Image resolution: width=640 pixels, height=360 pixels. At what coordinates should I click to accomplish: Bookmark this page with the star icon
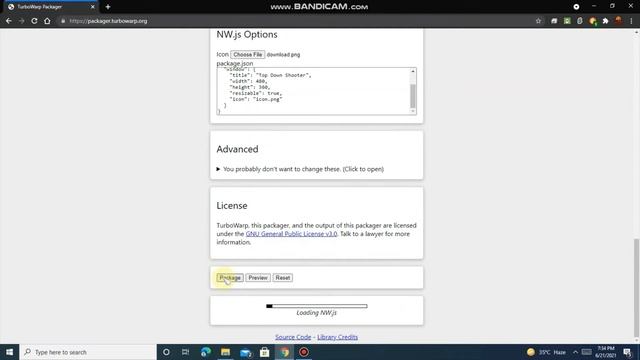(x=538, y=21)
